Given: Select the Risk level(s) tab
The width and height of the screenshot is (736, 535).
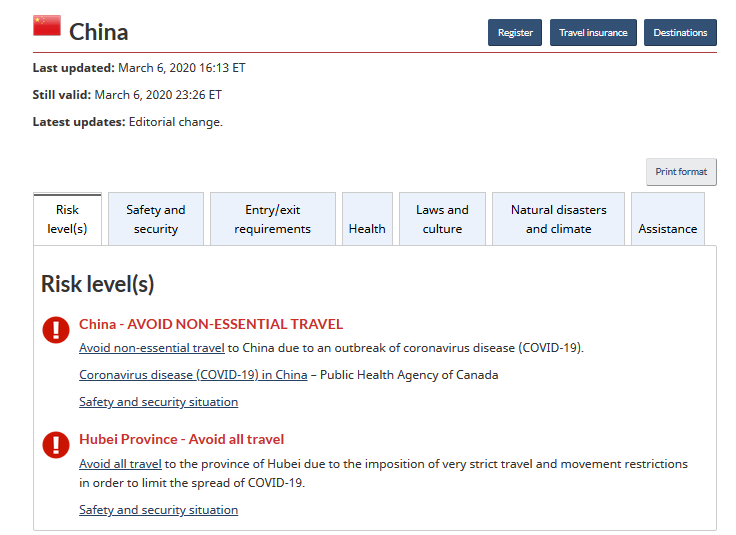Looking at the screenshot, I should tap(67, 219).
